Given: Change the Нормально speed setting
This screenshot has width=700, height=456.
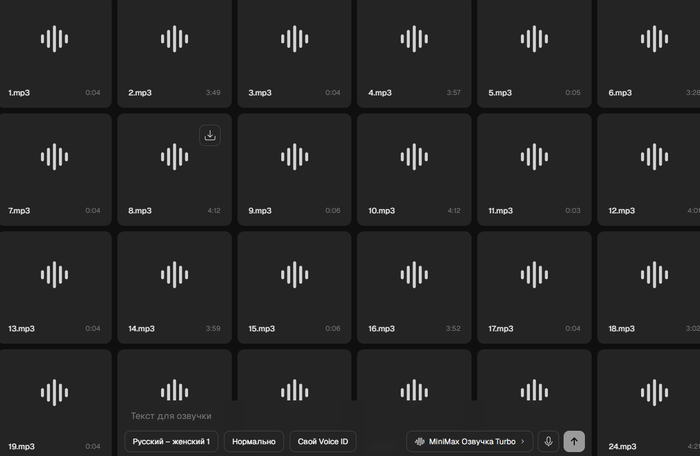Looking at the screenshot, I should point(254,441).
